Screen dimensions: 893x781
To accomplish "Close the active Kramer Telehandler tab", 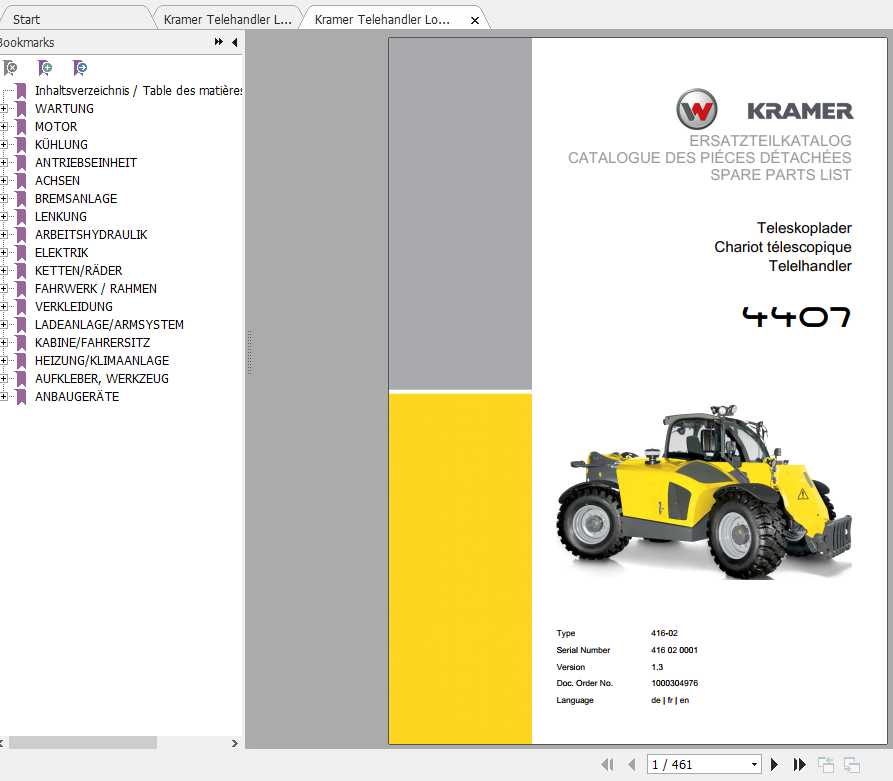I will coord(475,20).
